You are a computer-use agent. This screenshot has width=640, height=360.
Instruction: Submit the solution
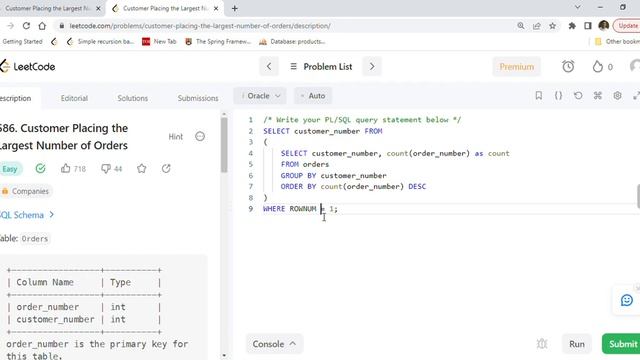coord(621,344)
